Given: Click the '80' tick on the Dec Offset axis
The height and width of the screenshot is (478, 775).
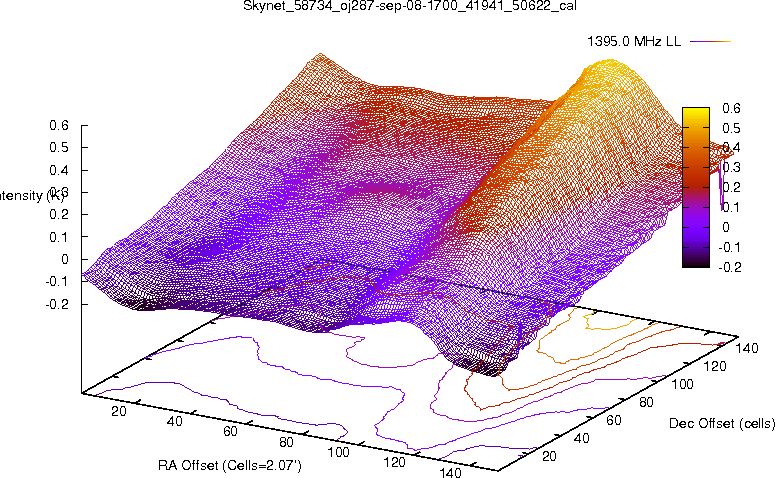Looking at the screenshot, I should coord(646,402).
